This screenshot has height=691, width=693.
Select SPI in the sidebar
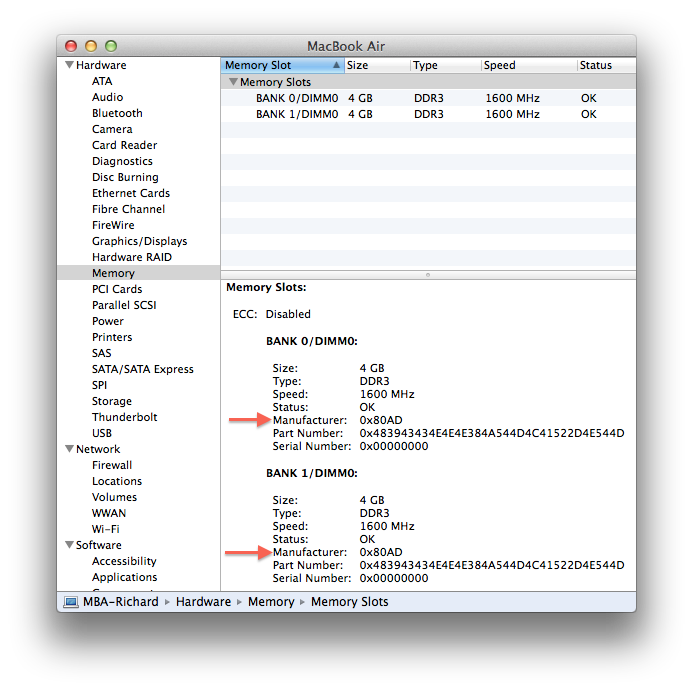[99, 385]
